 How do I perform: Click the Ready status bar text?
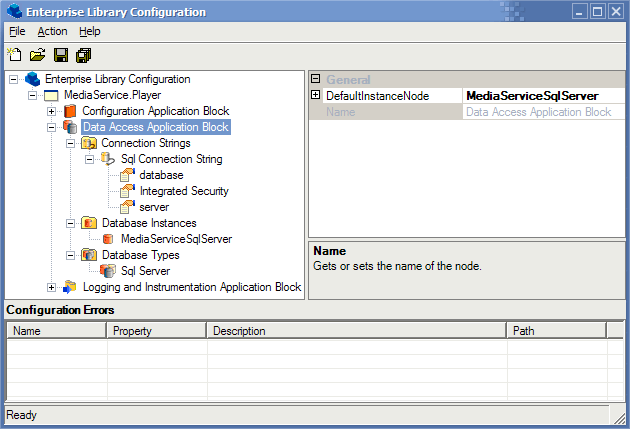21,415
